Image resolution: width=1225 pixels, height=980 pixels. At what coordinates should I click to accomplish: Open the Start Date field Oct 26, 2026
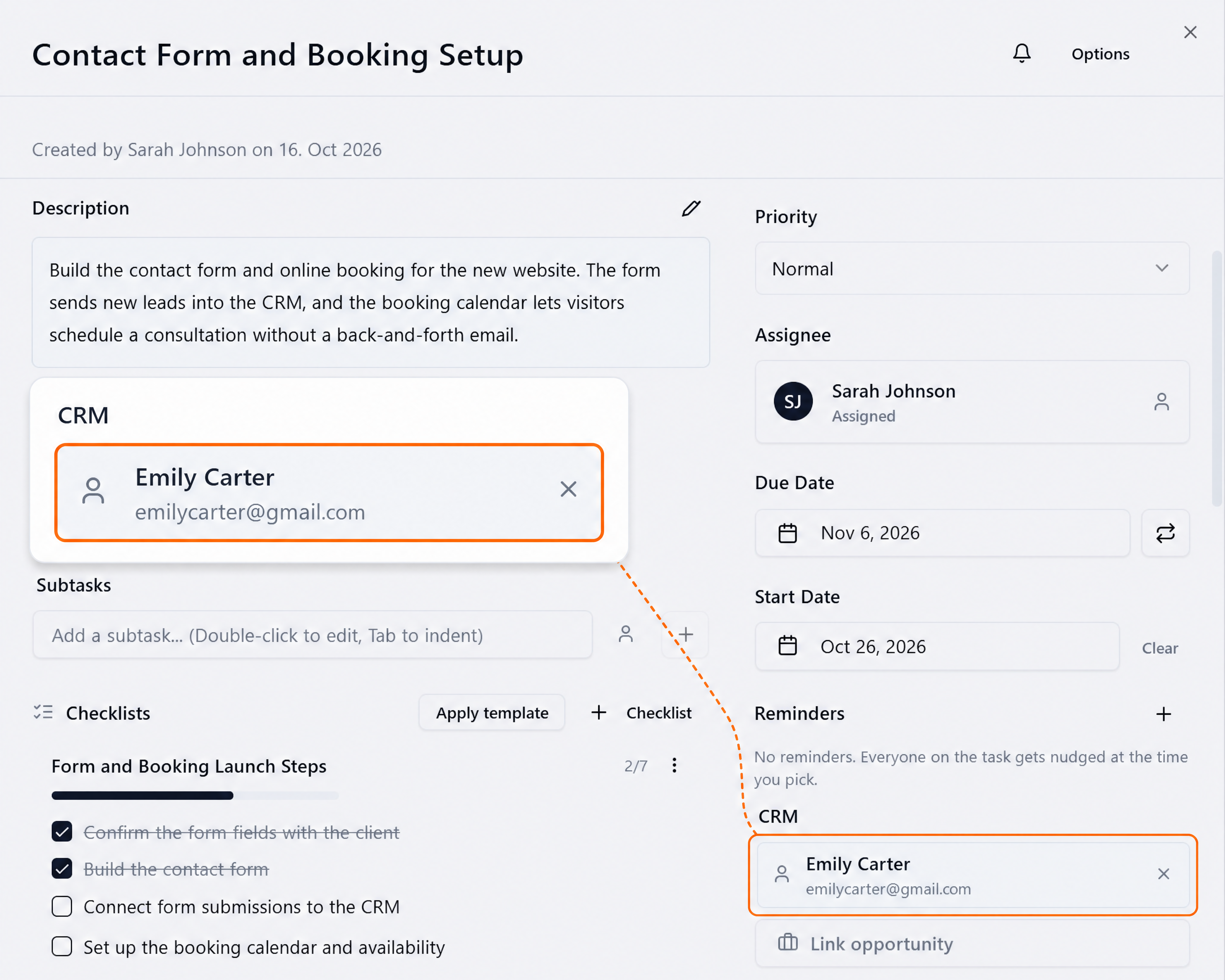[x=937, y=647]
